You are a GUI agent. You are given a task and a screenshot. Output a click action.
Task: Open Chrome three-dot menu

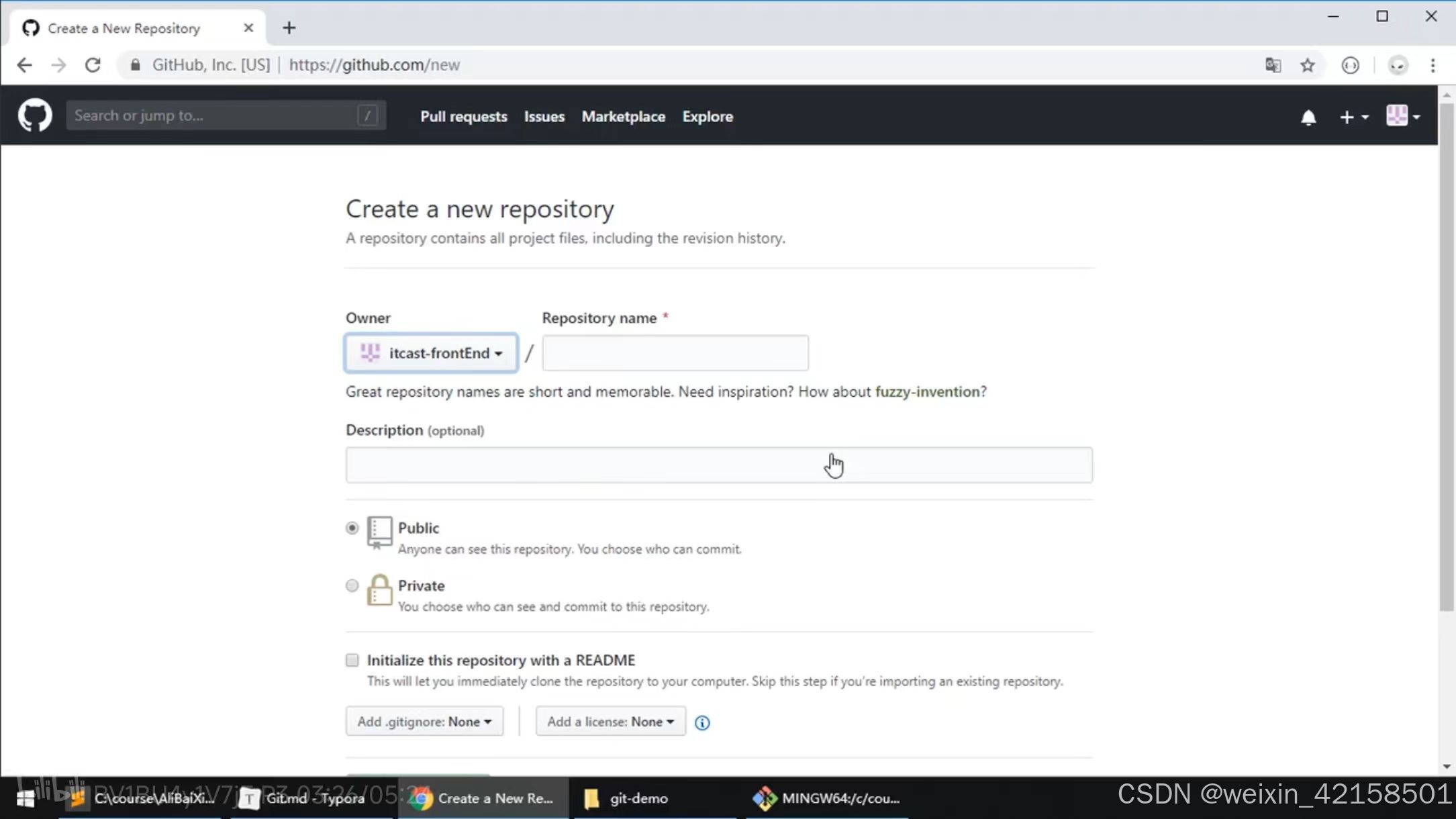(x=1433, y=65)
